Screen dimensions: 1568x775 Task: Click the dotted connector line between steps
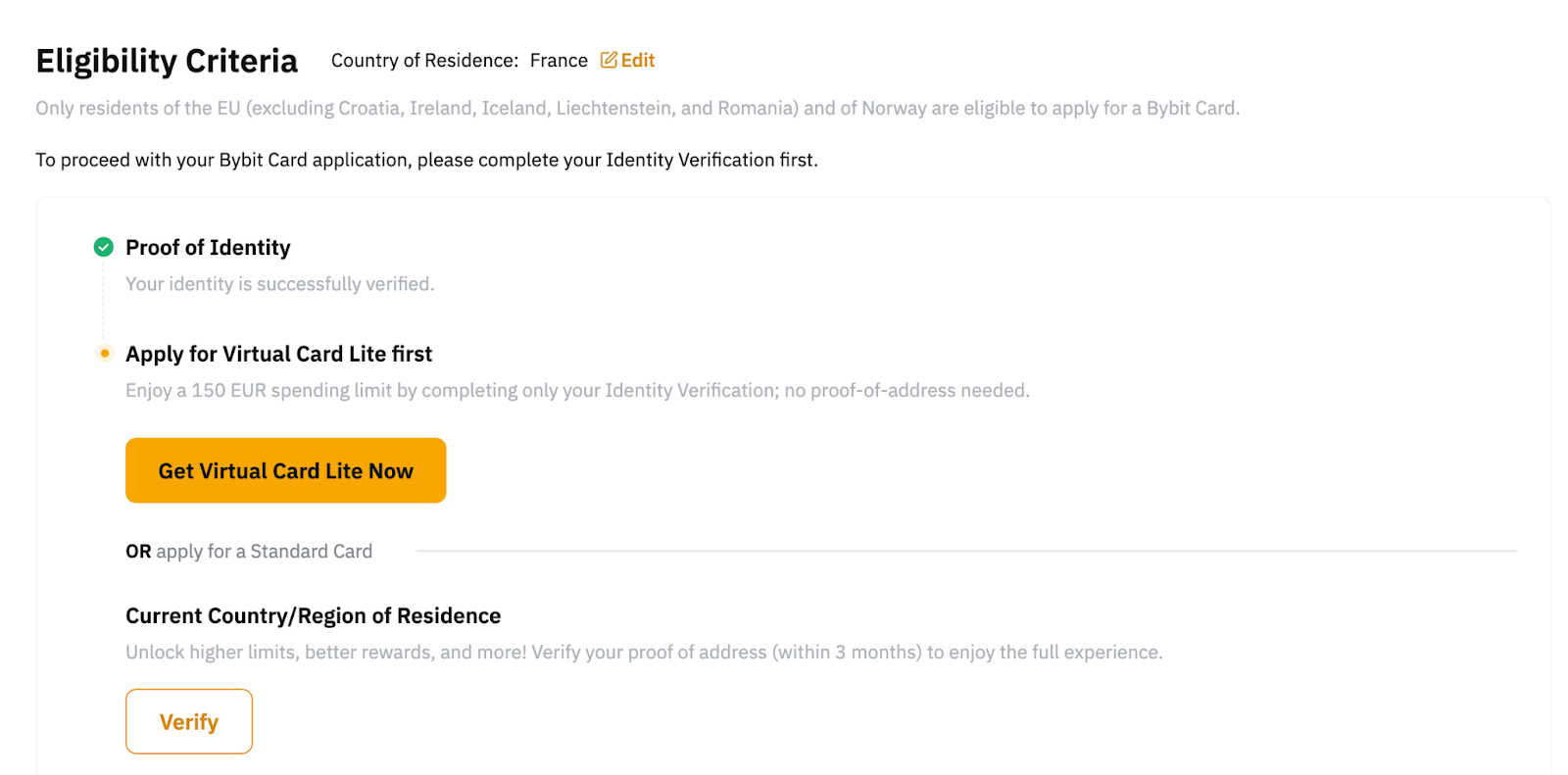103,300
